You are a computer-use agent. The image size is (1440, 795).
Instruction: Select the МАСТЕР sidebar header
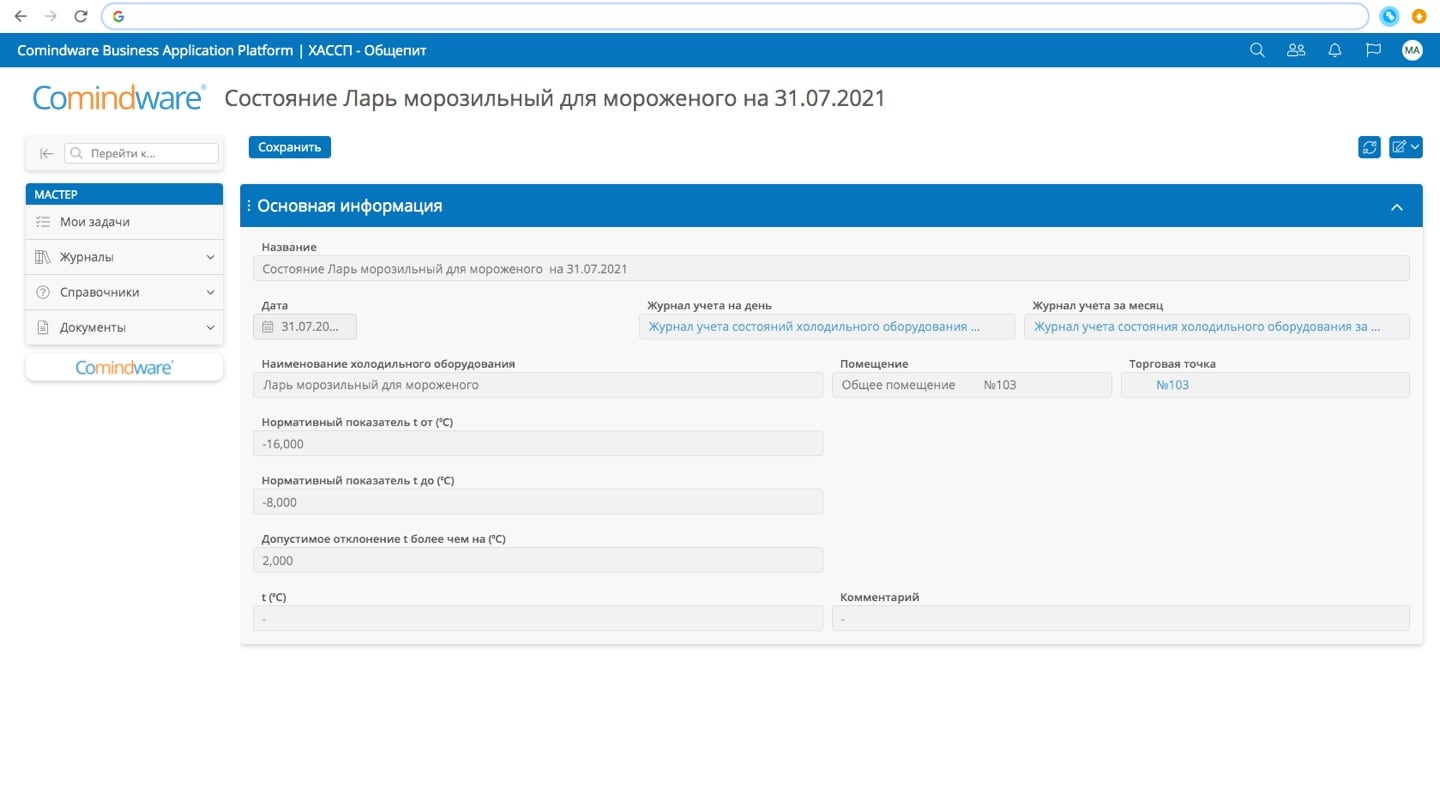(x=124, y=194)
